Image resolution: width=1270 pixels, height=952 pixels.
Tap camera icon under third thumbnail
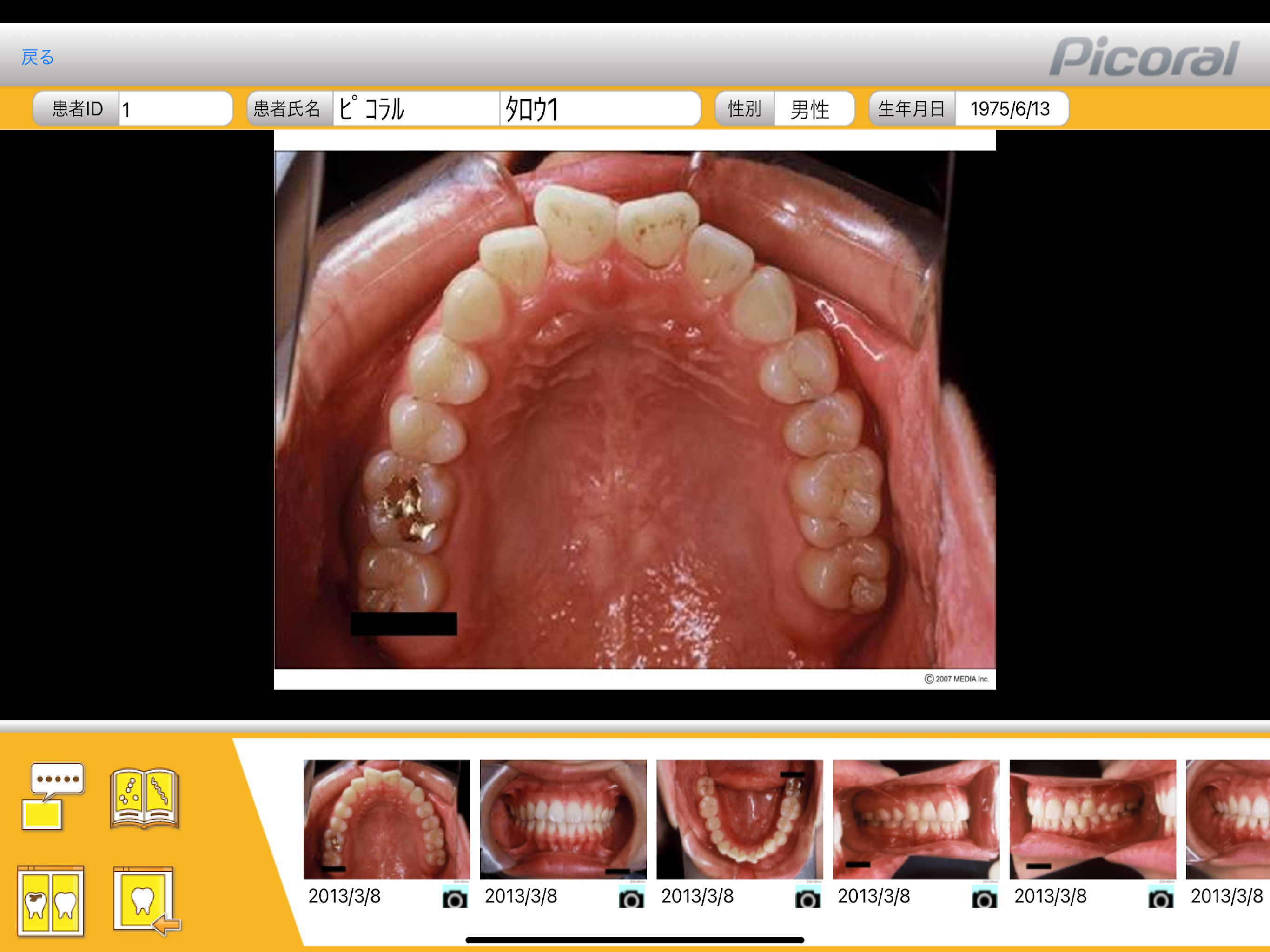tap(808, 898)
